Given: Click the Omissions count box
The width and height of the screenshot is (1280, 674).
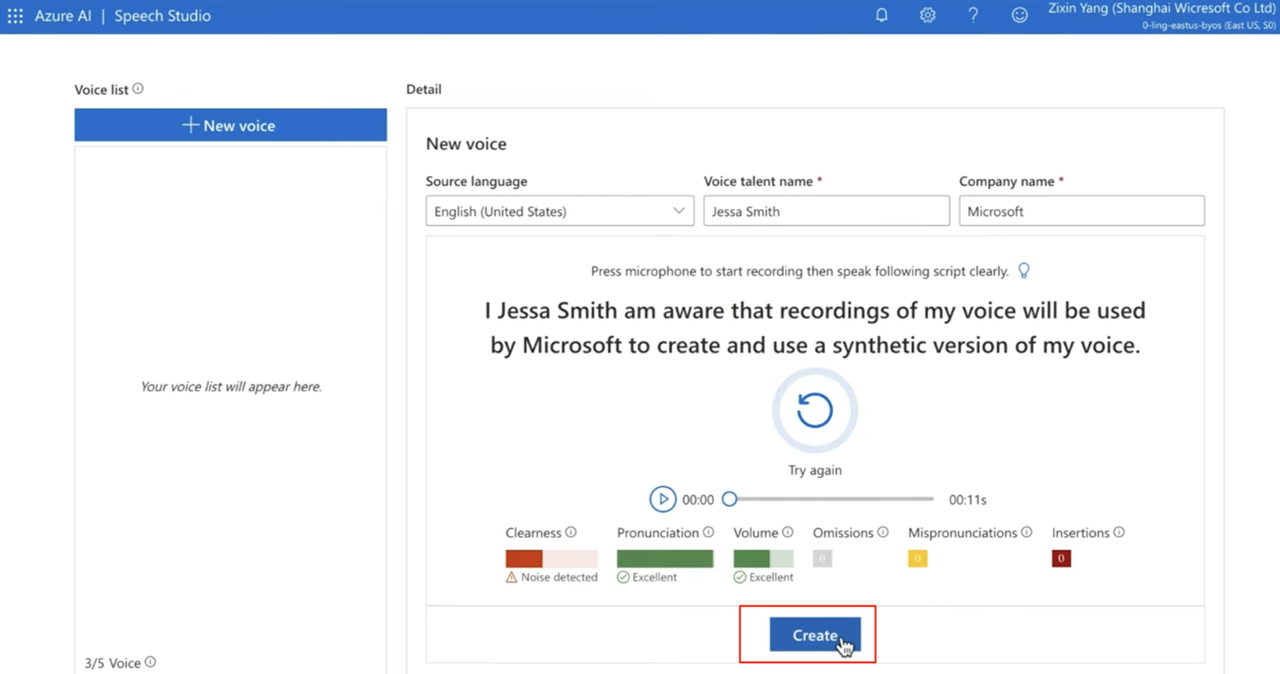Looking at the screenshot, I should pos(822,559).
